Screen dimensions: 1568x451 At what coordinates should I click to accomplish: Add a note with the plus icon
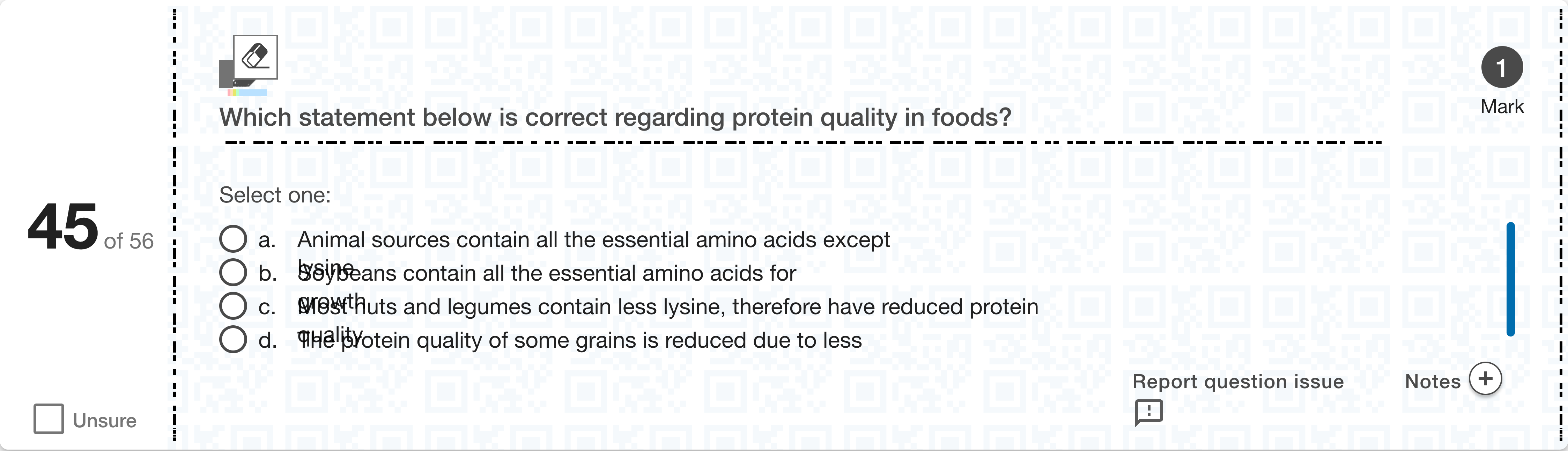click(x=1485, y=379)
